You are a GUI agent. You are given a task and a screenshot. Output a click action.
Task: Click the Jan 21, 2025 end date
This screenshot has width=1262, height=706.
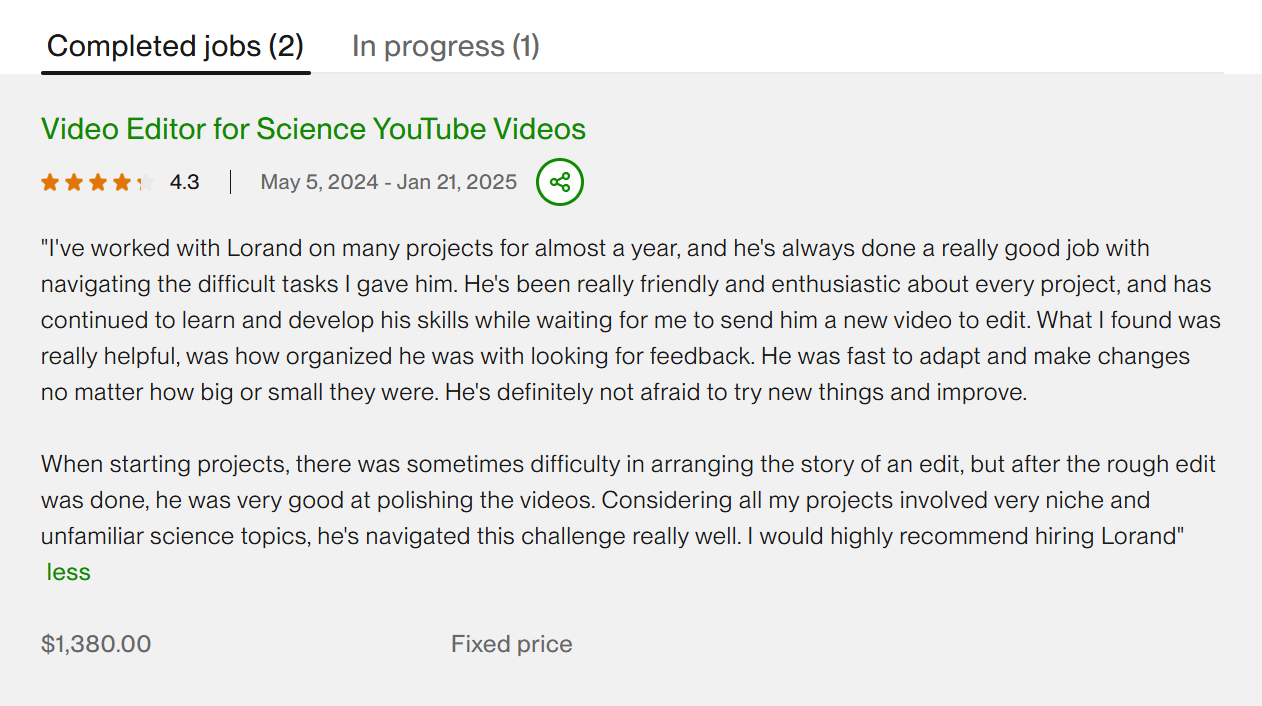coord(457,182)
